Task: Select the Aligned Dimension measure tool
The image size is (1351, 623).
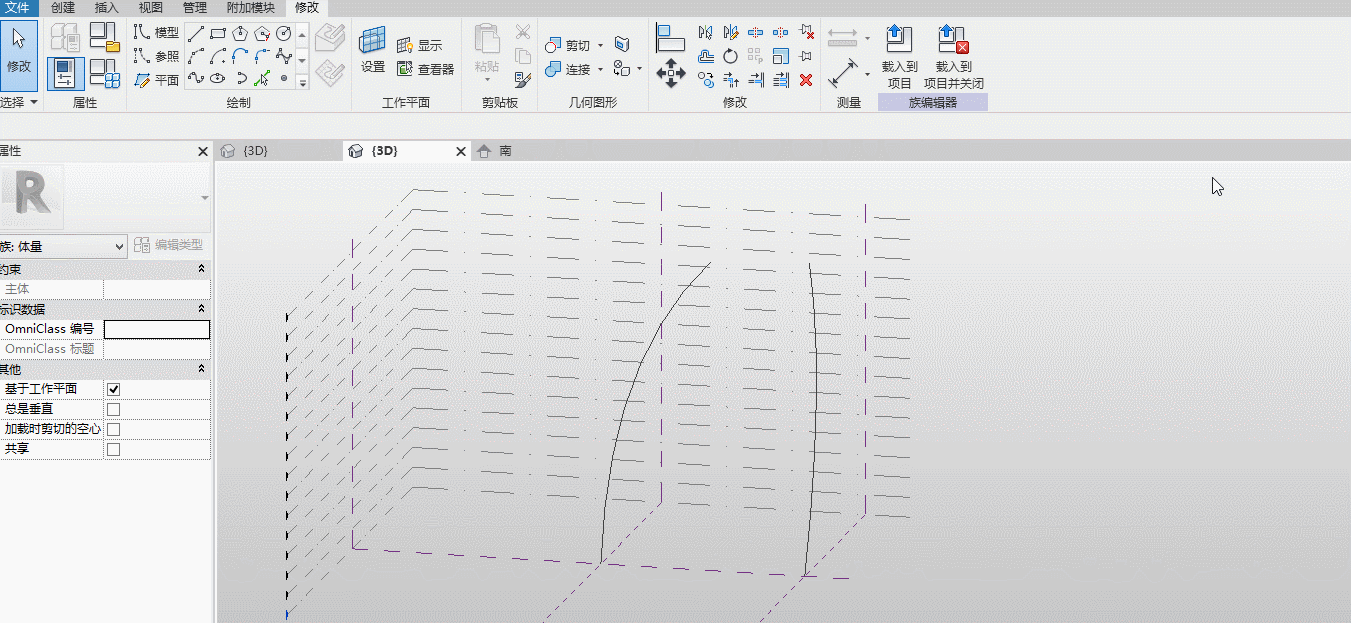Action: coord(843,73)
